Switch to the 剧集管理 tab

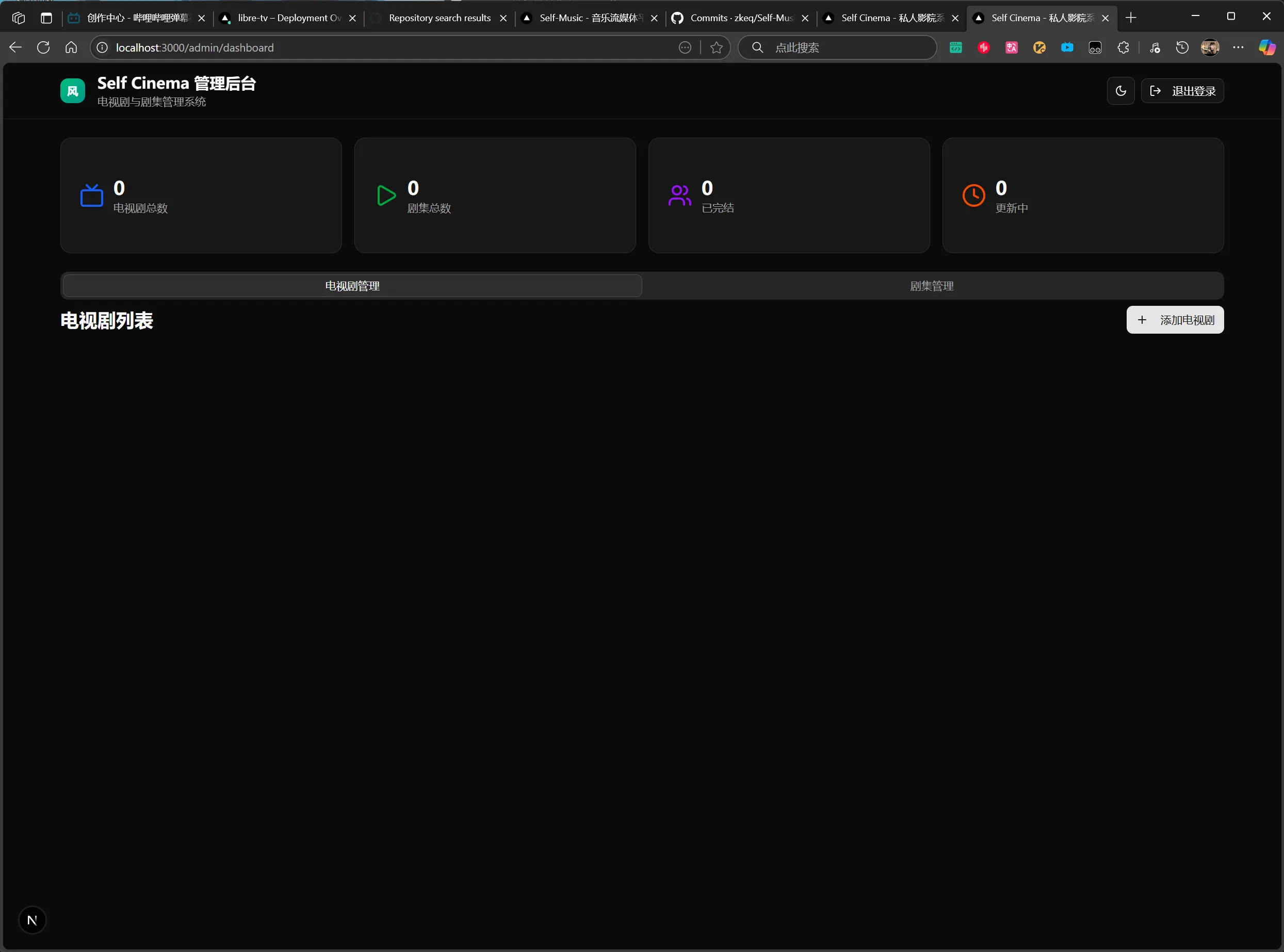tap(931, 286)
